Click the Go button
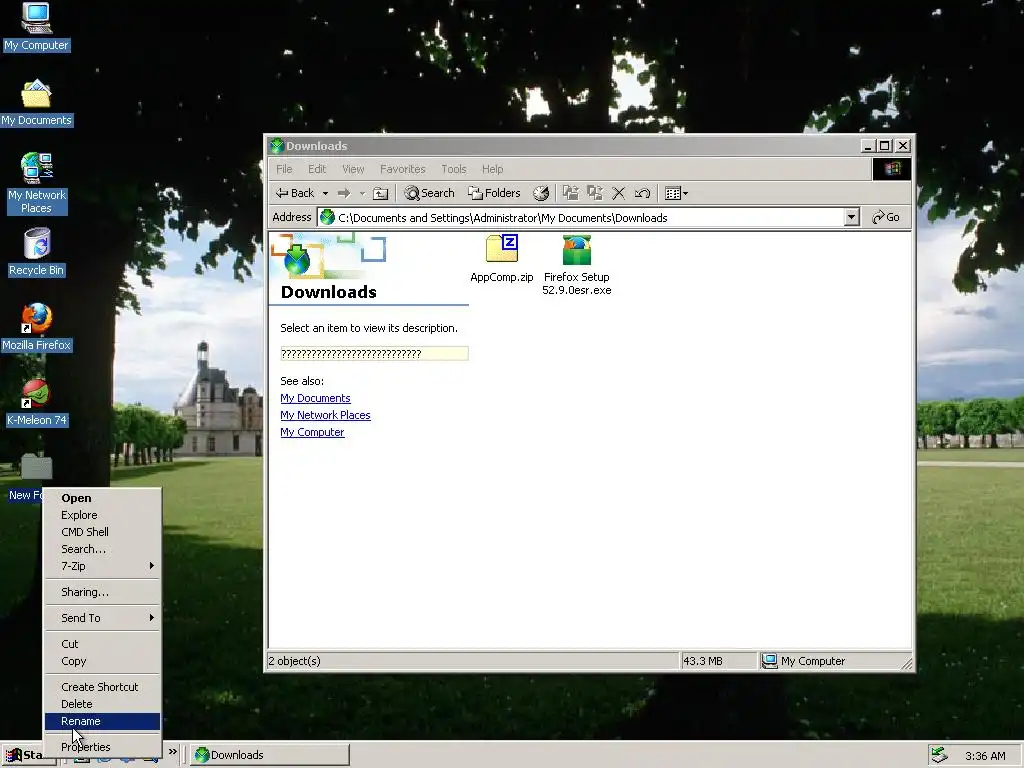1024x768 pixels. [x=886, y=217]
